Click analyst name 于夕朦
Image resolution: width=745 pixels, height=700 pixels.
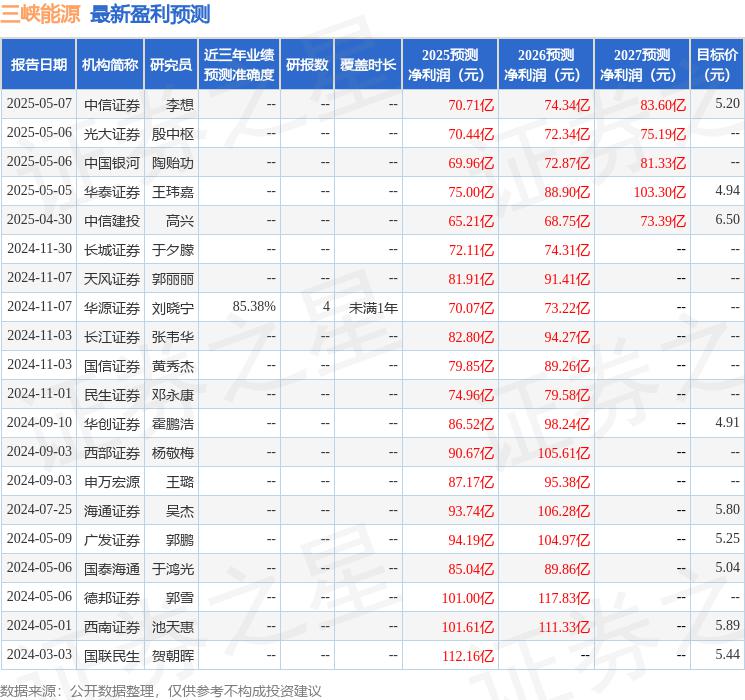coord(172,250)
